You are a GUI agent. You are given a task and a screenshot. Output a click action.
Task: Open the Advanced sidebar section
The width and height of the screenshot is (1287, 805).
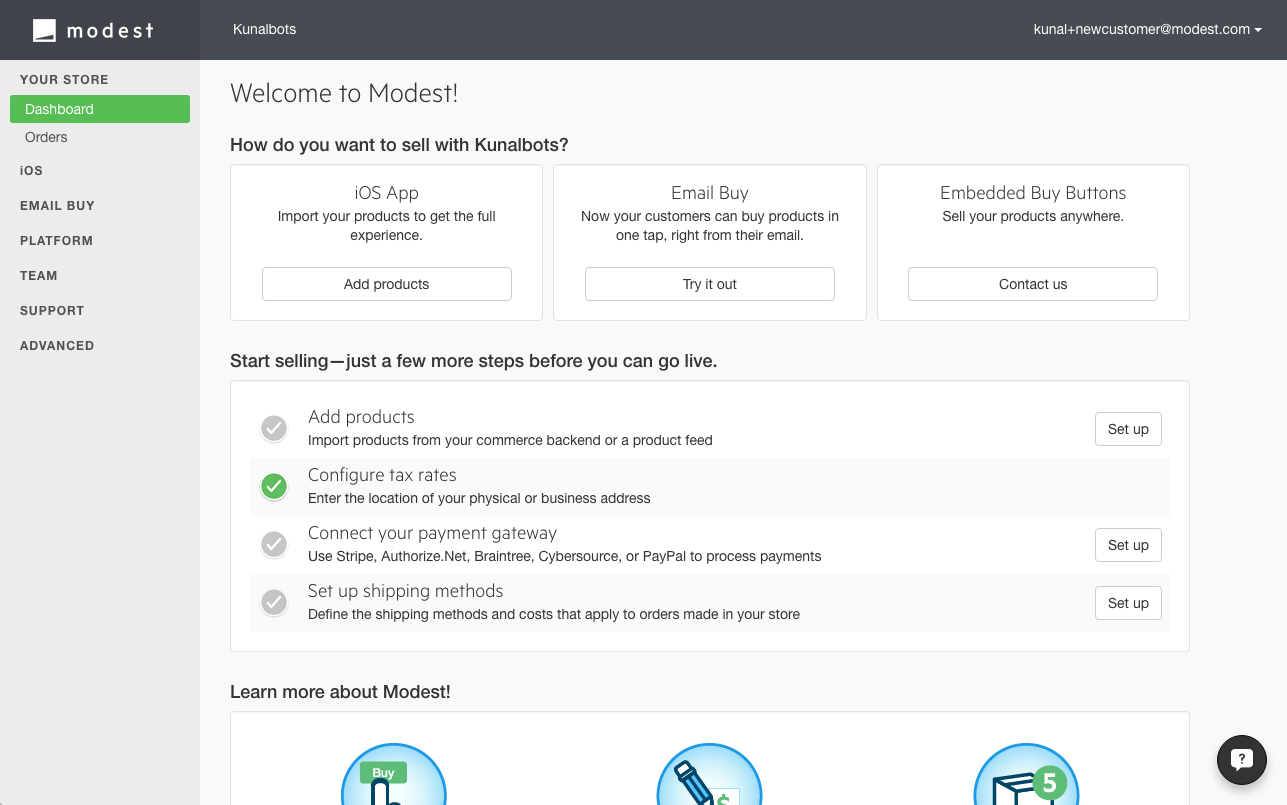pos(57,346)
